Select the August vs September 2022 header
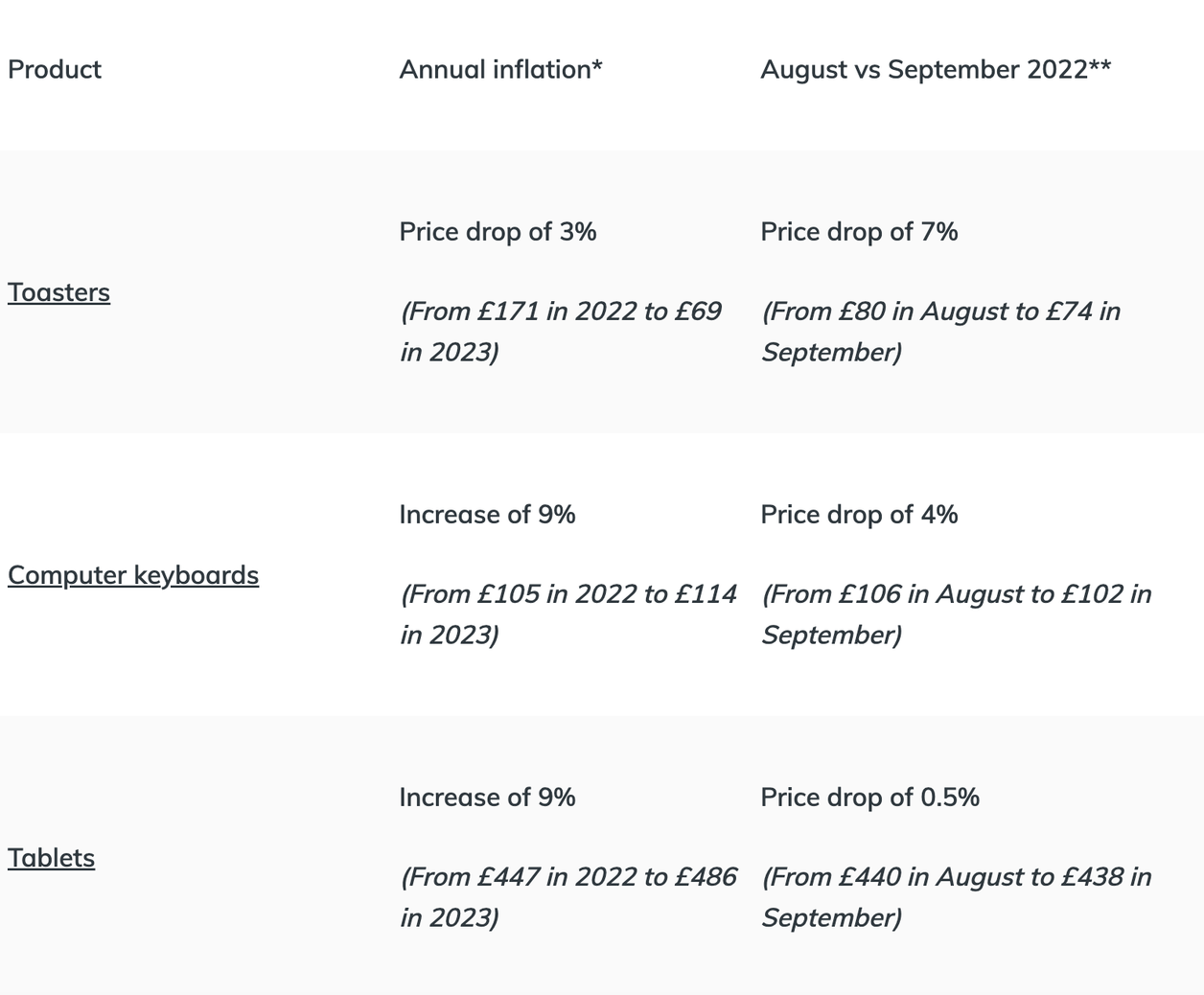 click(923, 70)
